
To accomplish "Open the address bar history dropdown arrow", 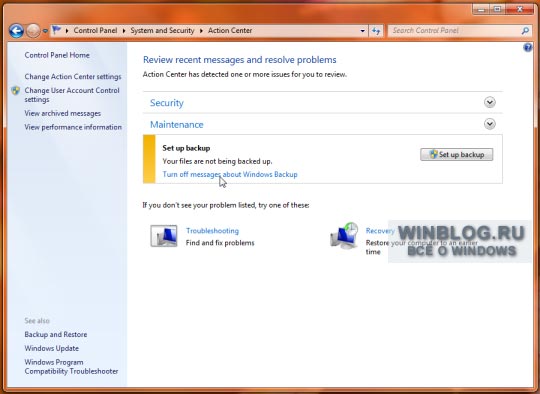I will 362,31.
